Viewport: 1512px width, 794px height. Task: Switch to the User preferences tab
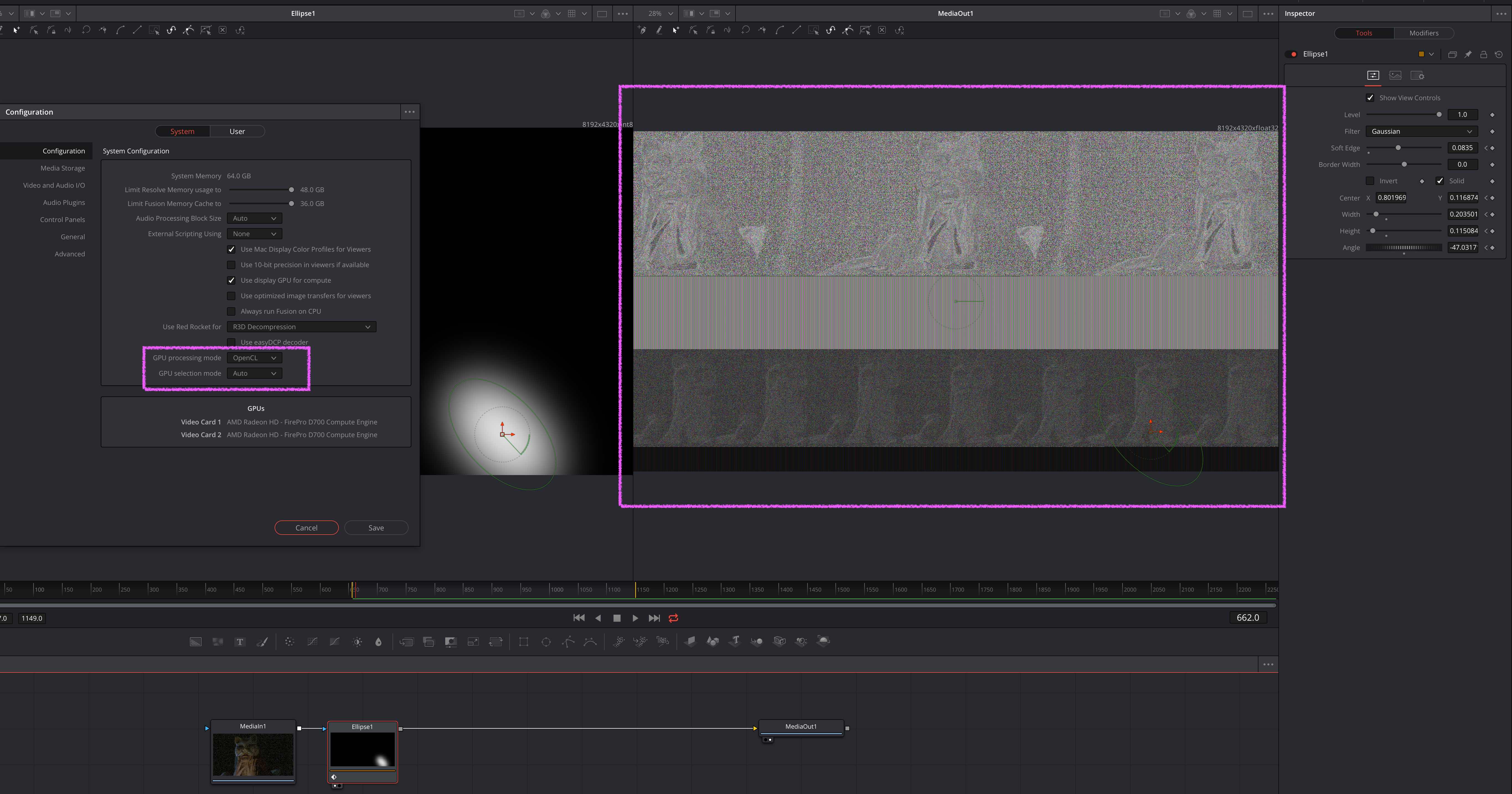(x=237, y=132)
